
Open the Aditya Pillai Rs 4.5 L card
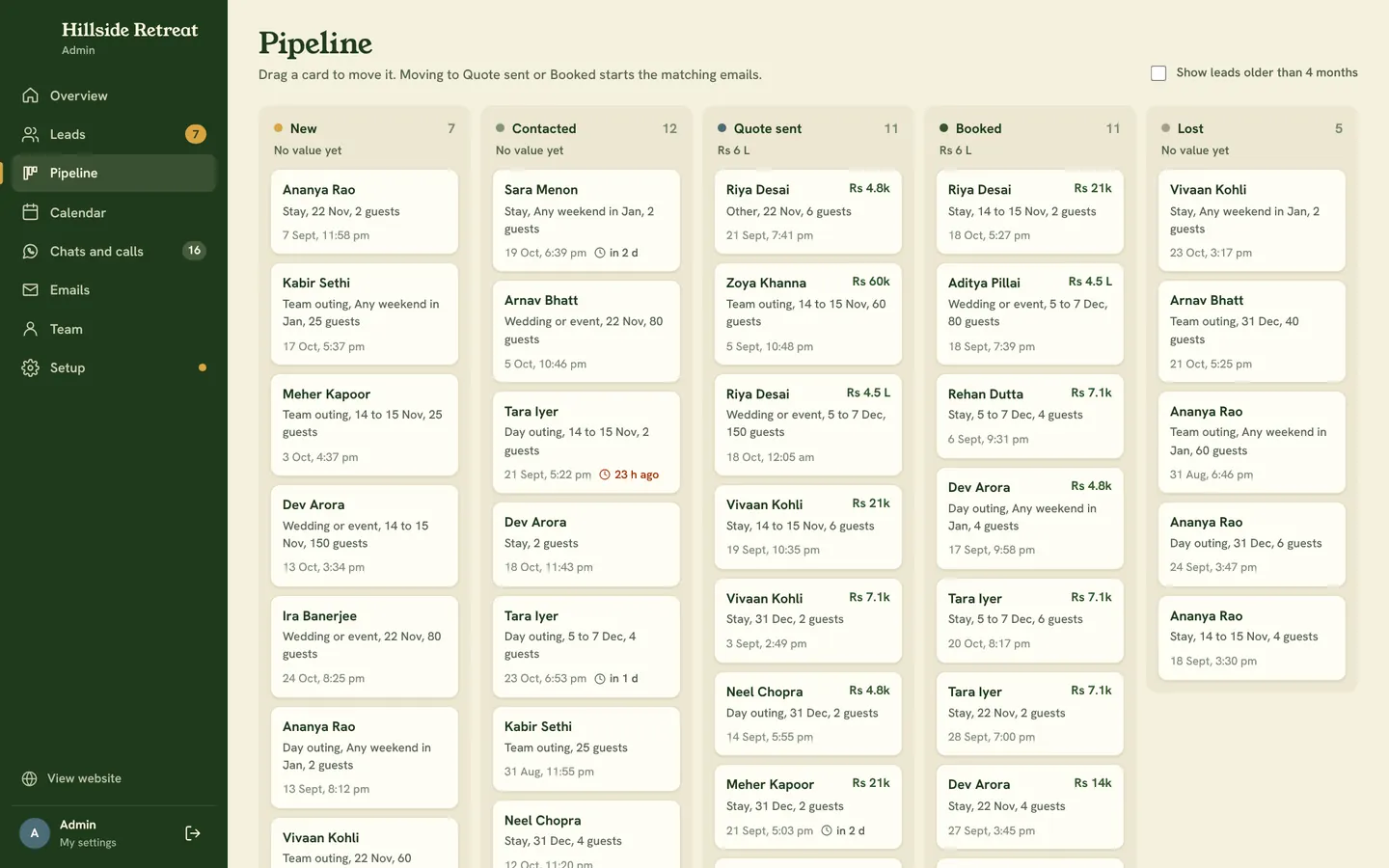pyautogui.click(x=1030, y=314)
